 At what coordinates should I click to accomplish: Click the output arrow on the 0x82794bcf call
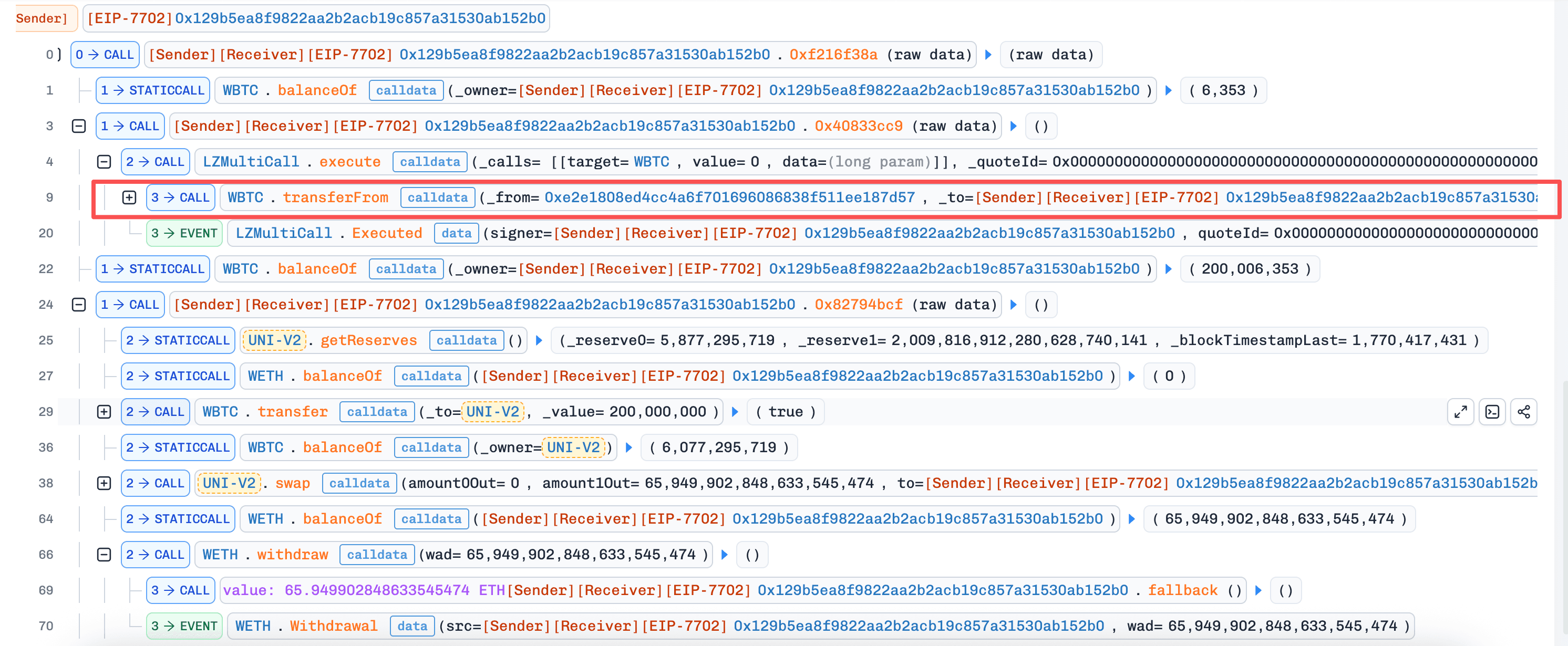(1014, 304)
